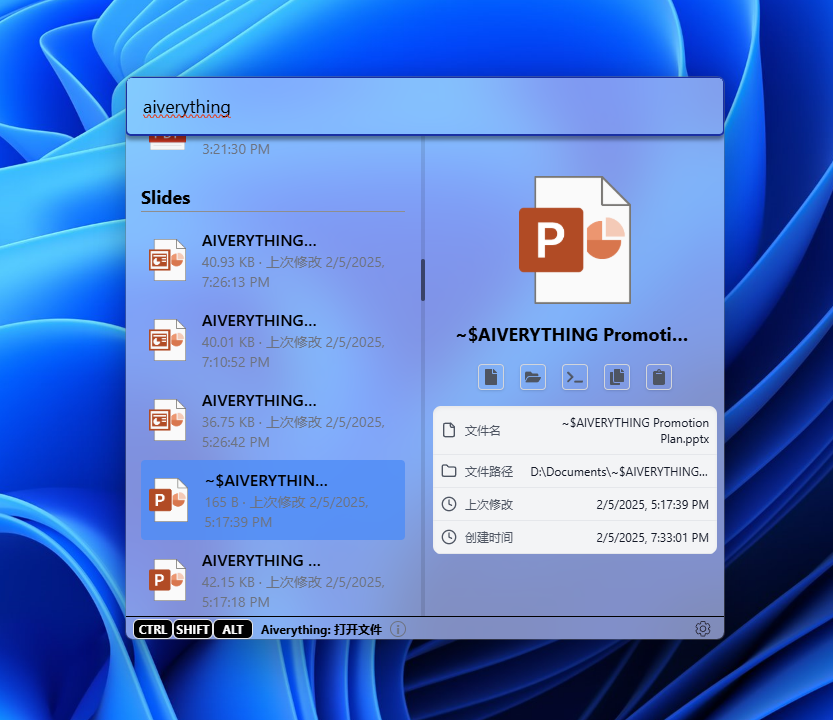
Task: Click the search field containing aiverything
Action: click(x=425, y=107)
